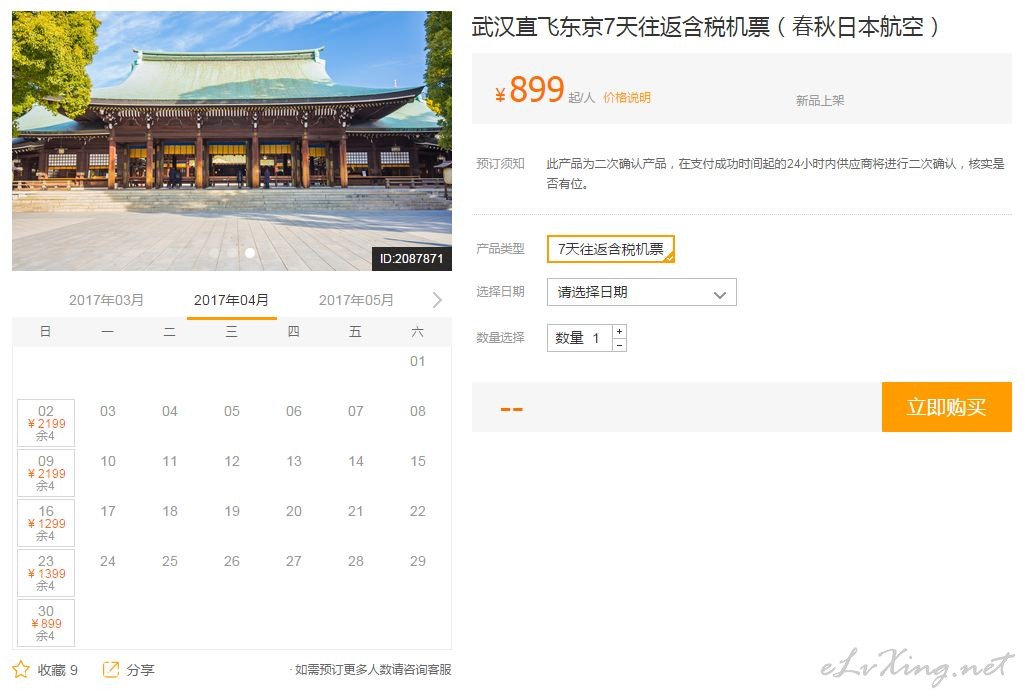Screen dimensions: 1025x700
Task: Click date 08 in the calendar
Action: pyautogui.click(x=418, y=411)
